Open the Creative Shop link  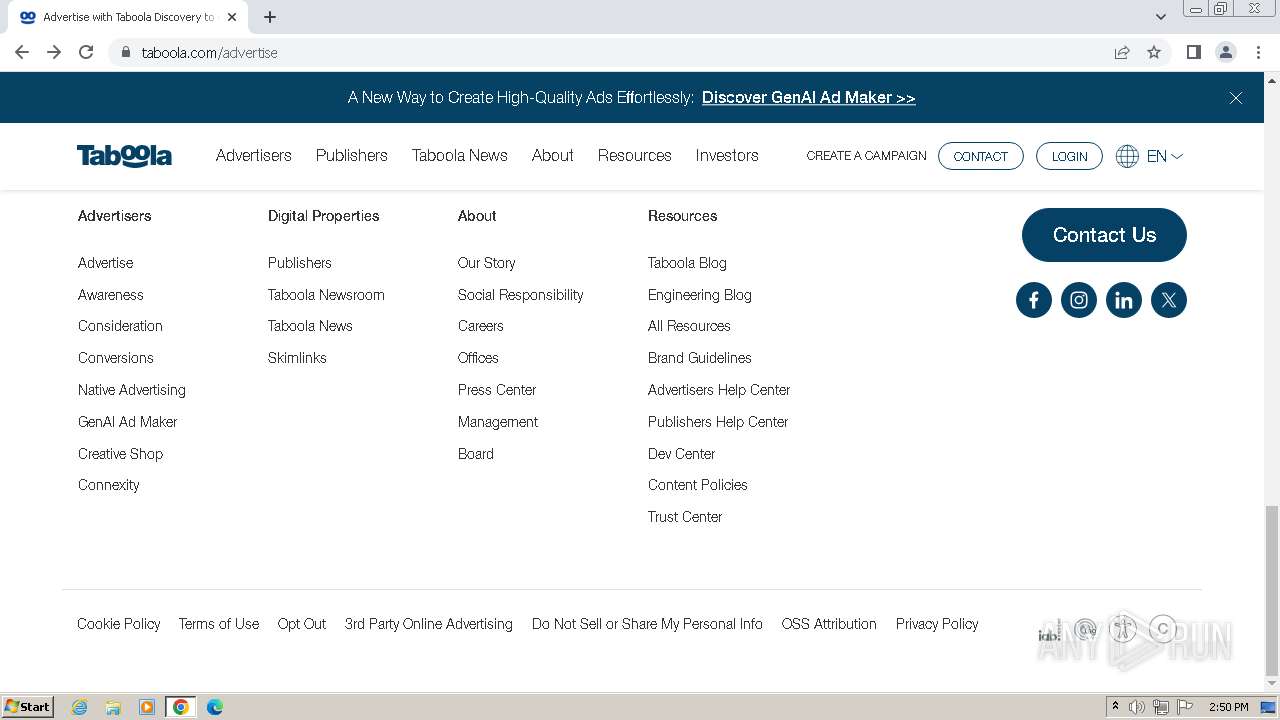click(120, 454)
